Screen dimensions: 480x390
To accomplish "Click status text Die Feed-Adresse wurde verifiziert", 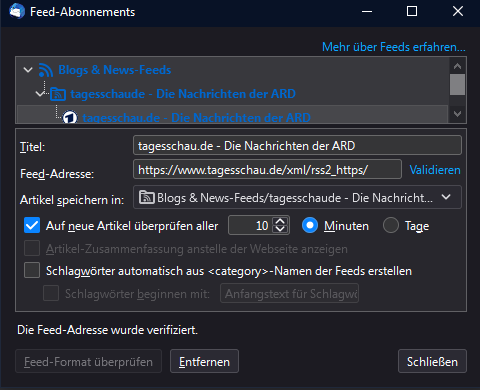I will [107, 330].
